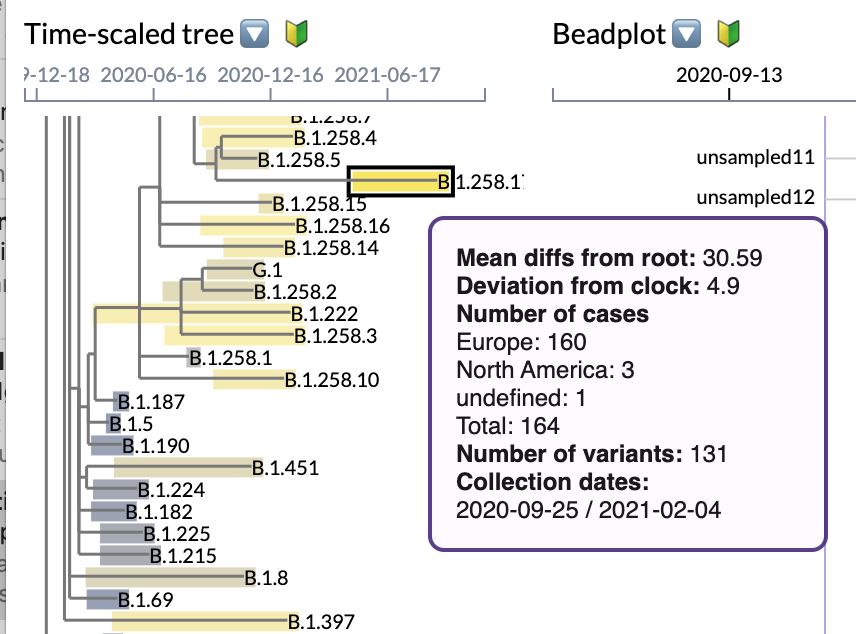Click the help book icon beside Beadplot
Viewport: 856px width, 634px height.
pos(728,33)
